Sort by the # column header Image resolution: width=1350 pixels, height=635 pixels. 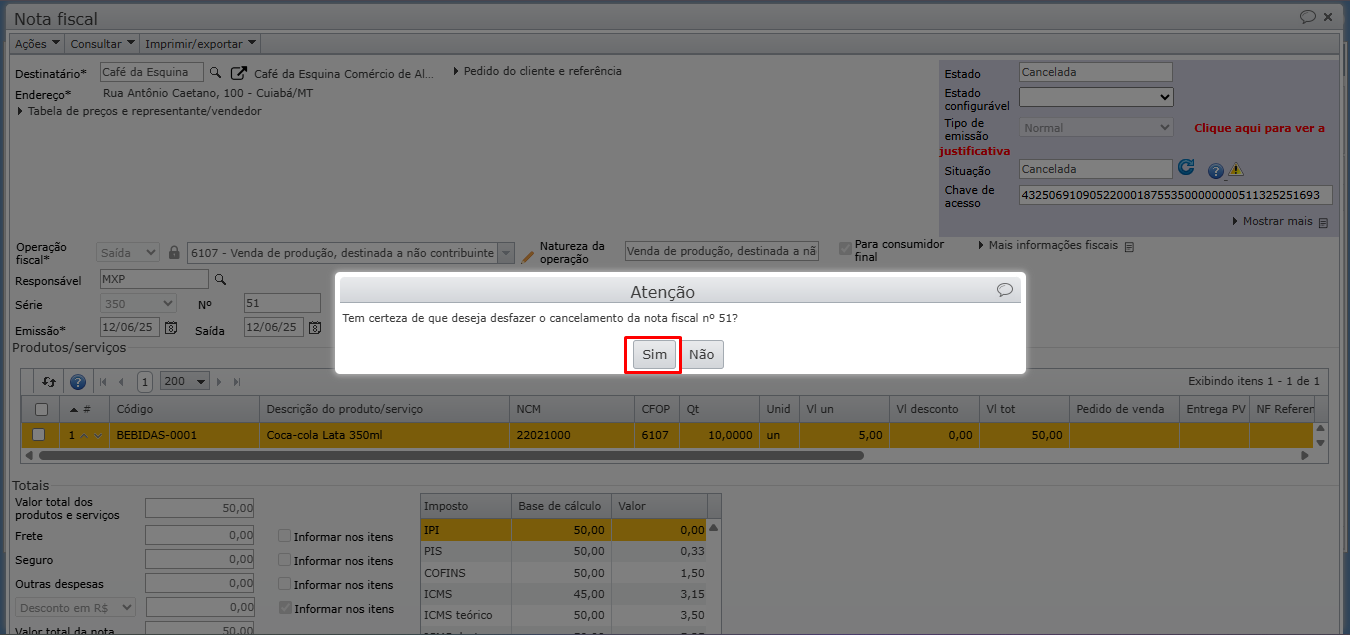click(x=85, y=409)
